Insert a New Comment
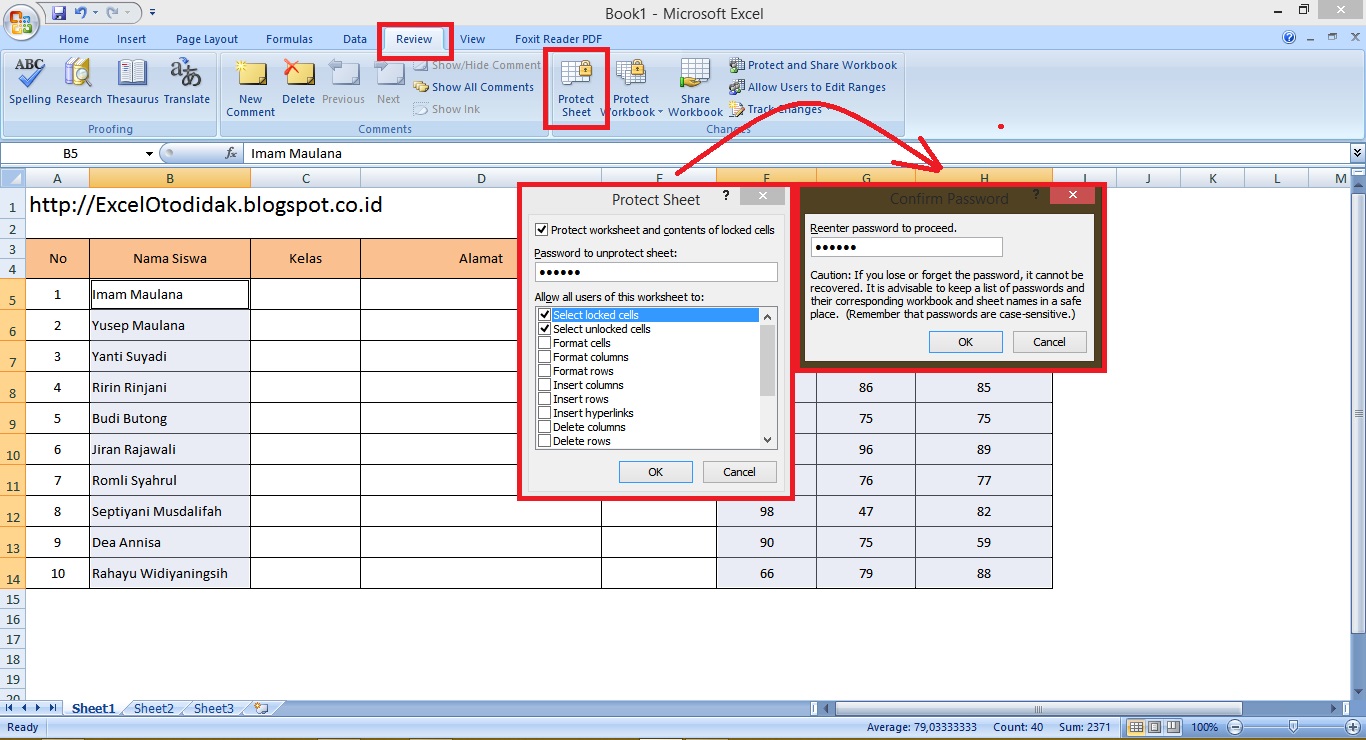Screen dimensions: 1366x740 250,88
